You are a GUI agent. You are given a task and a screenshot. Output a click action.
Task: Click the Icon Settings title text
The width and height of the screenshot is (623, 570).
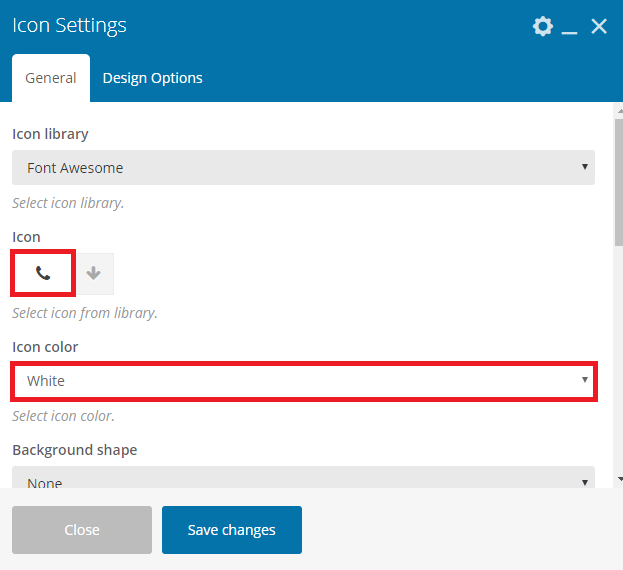pyautogui.click(x=69, y=25)
